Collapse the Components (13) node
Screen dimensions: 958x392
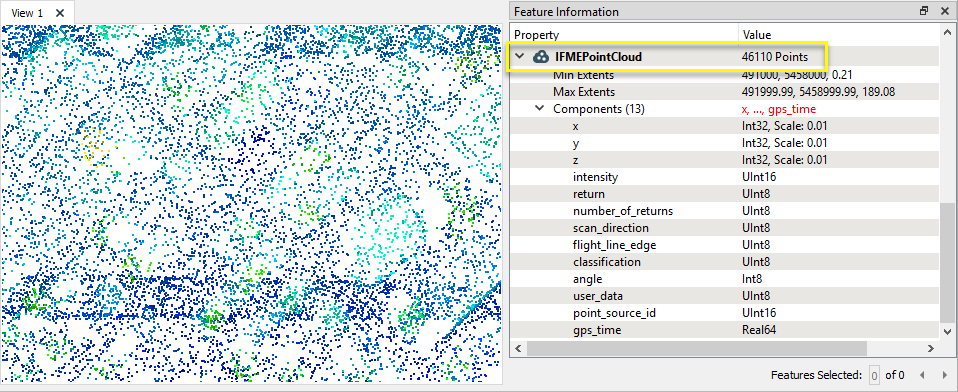tap(539, 109)
